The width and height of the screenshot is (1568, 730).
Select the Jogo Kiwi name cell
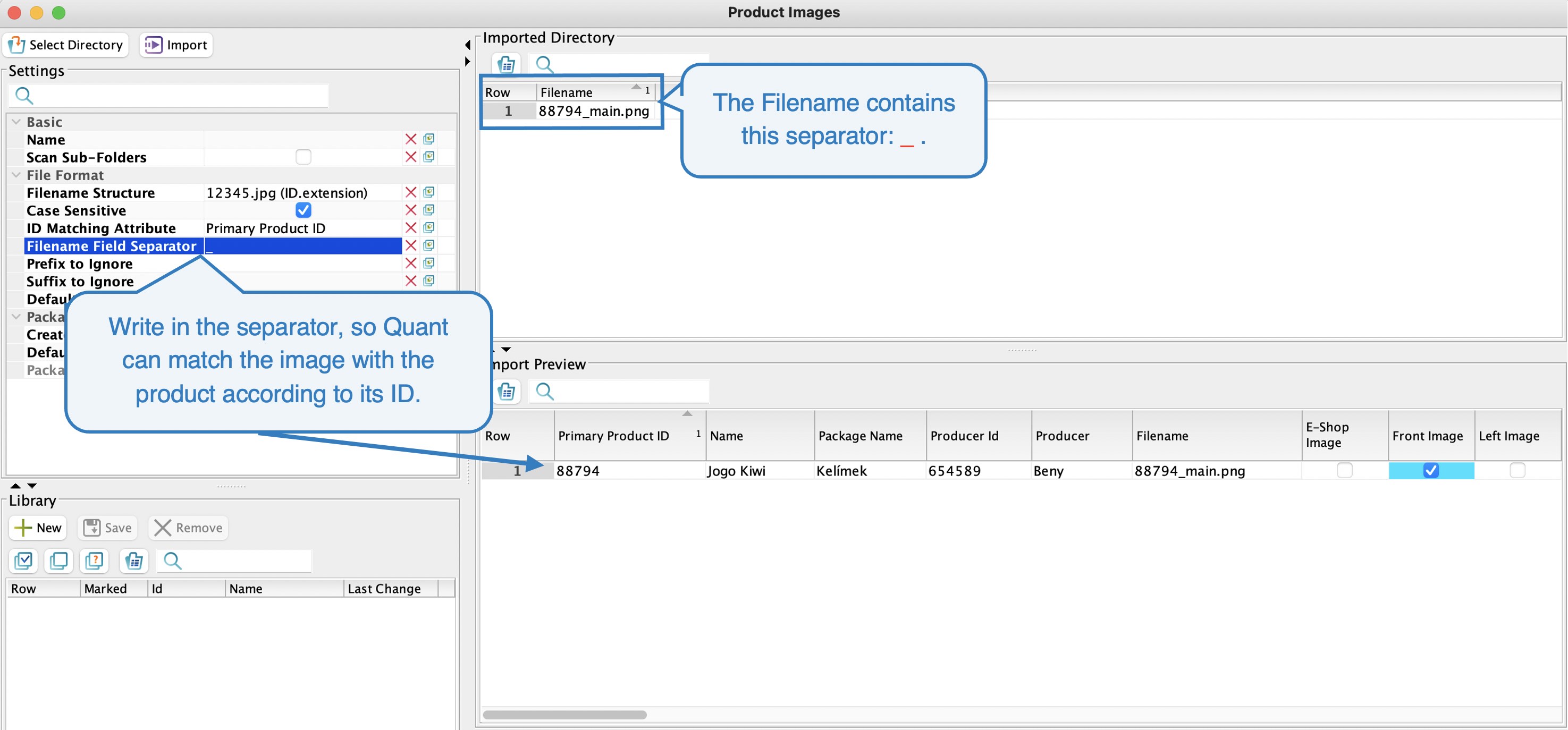(760, 471)
